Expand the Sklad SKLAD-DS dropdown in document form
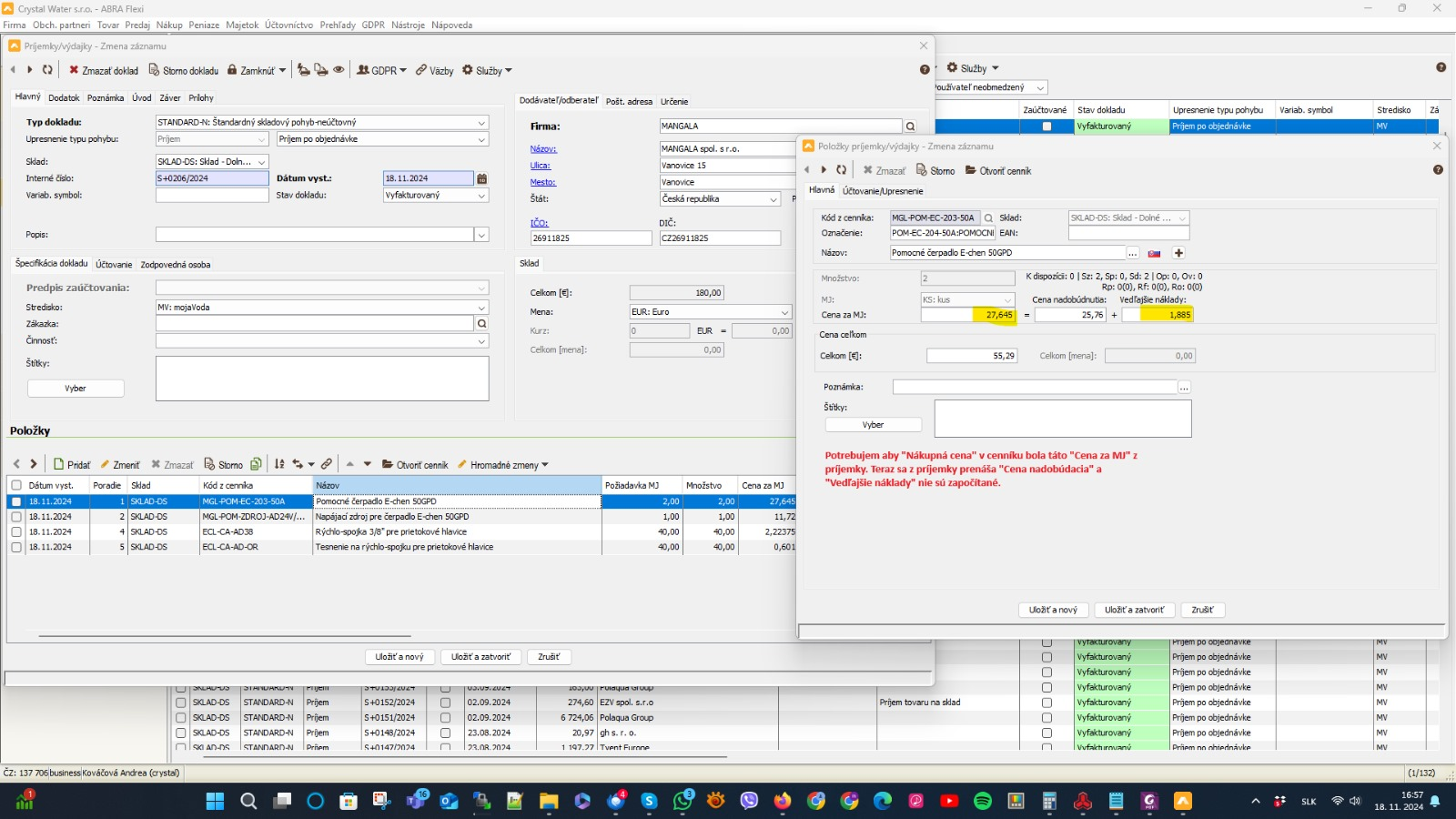Viewport: 1456px width, 819px height. (x=261, y=162)
